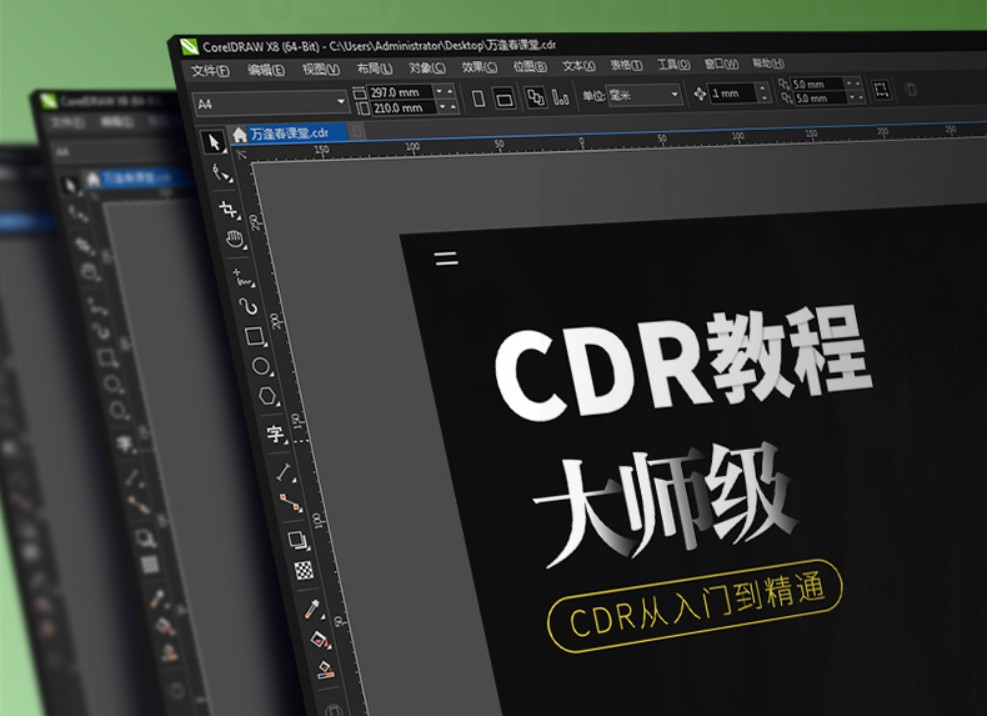The image size is (987, 716).
Task: Open the 视图 menu
Action: click(x=320, y=69)
